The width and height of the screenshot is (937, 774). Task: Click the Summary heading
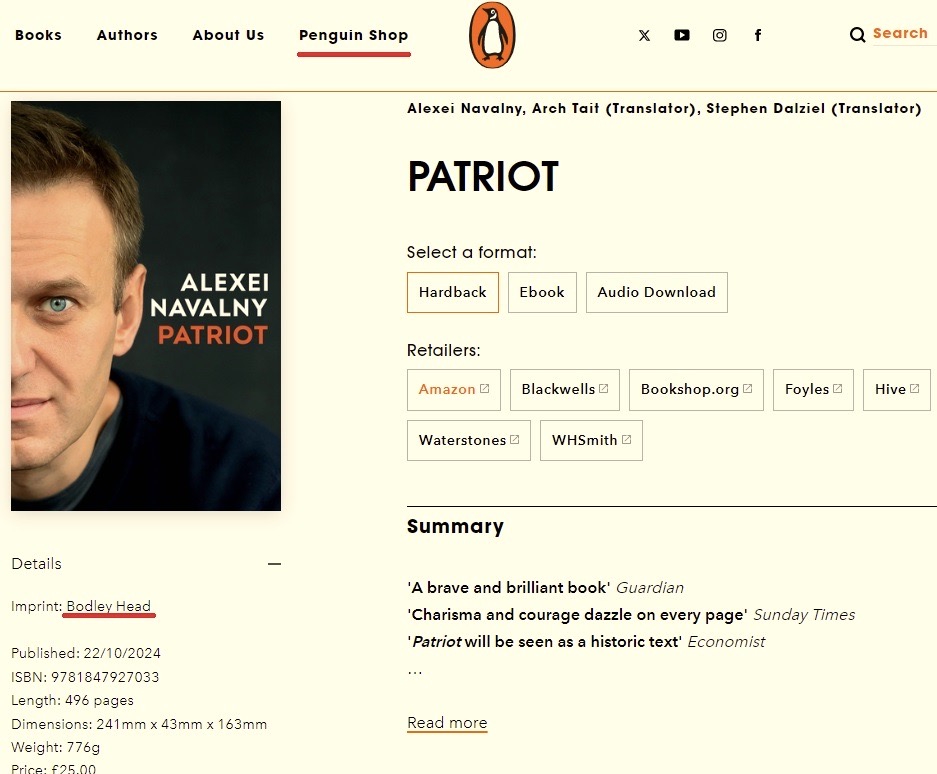click(455, 527)
